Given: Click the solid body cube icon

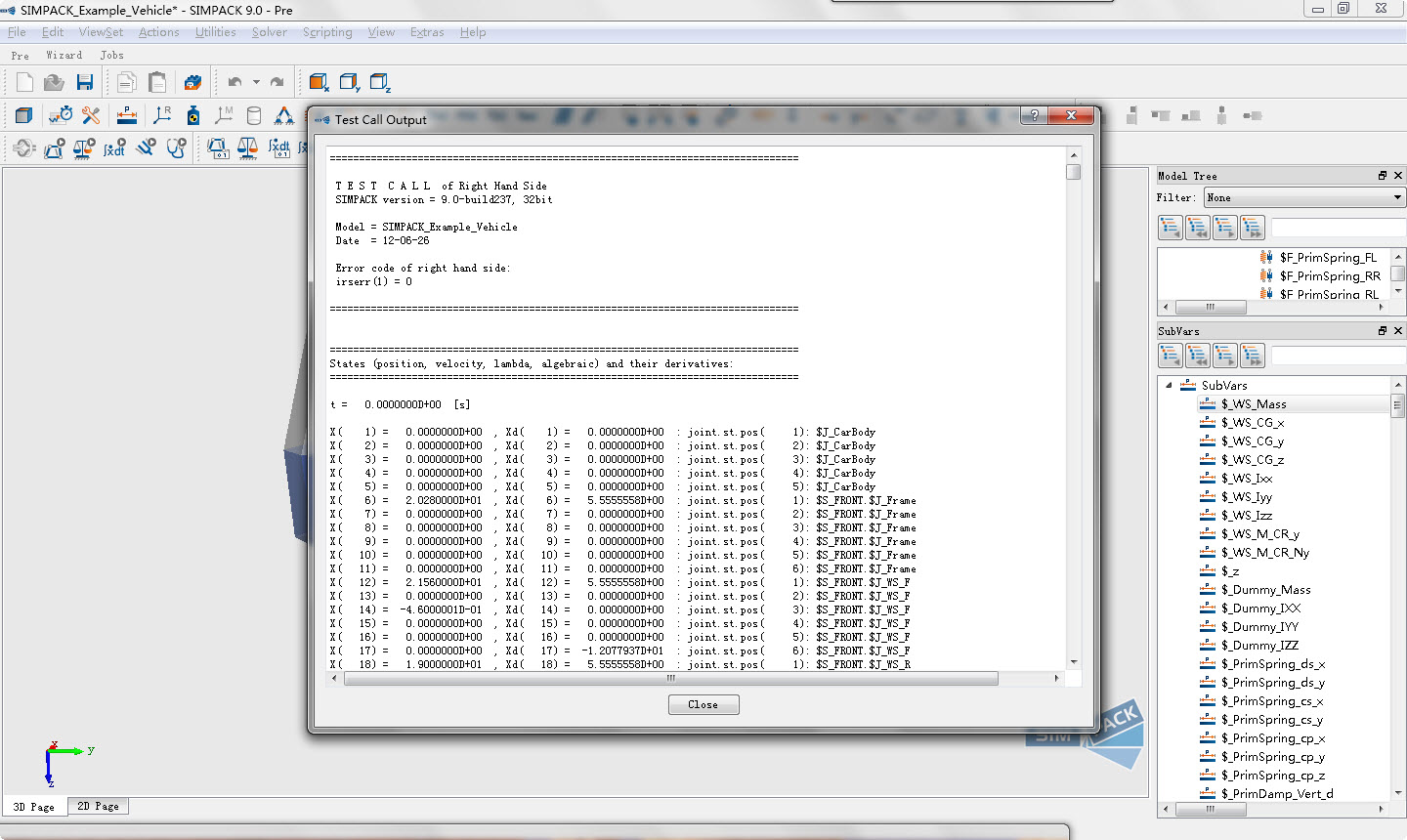Looking at the screenshot, I should [24, 115].
